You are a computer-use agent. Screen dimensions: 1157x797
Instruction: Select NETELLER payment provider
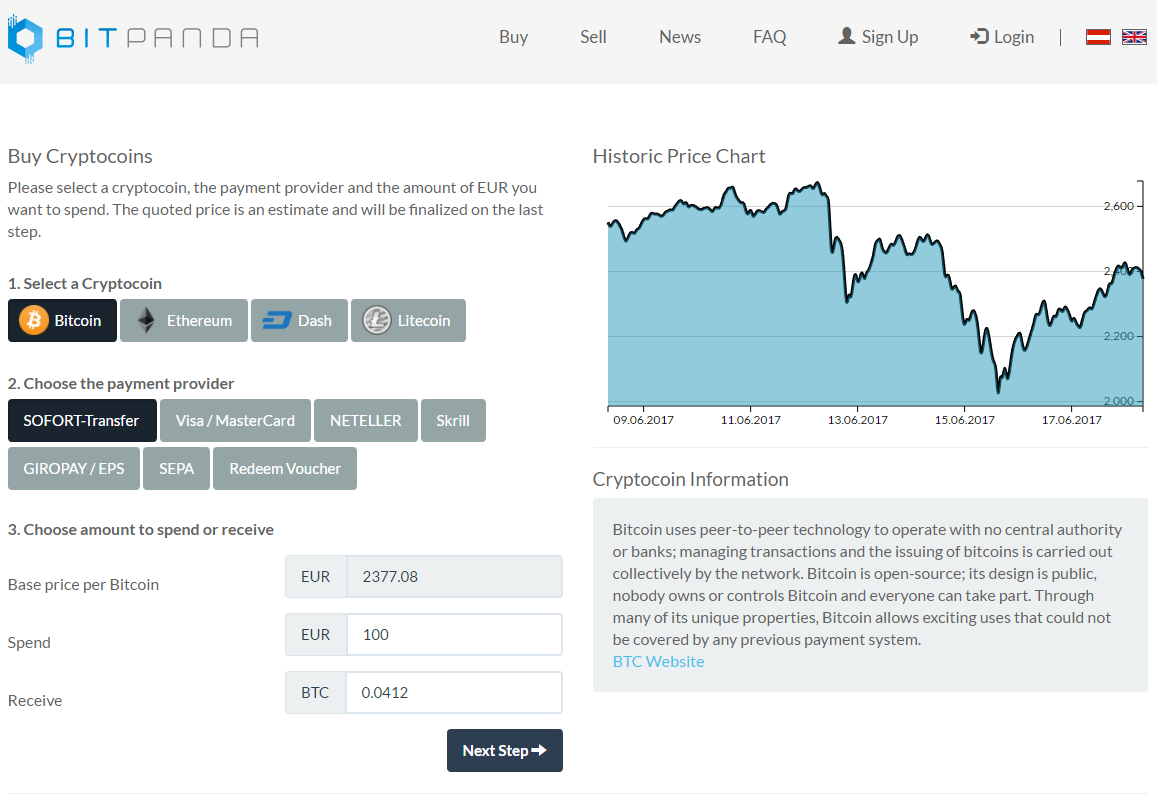(x=366, y=421)
